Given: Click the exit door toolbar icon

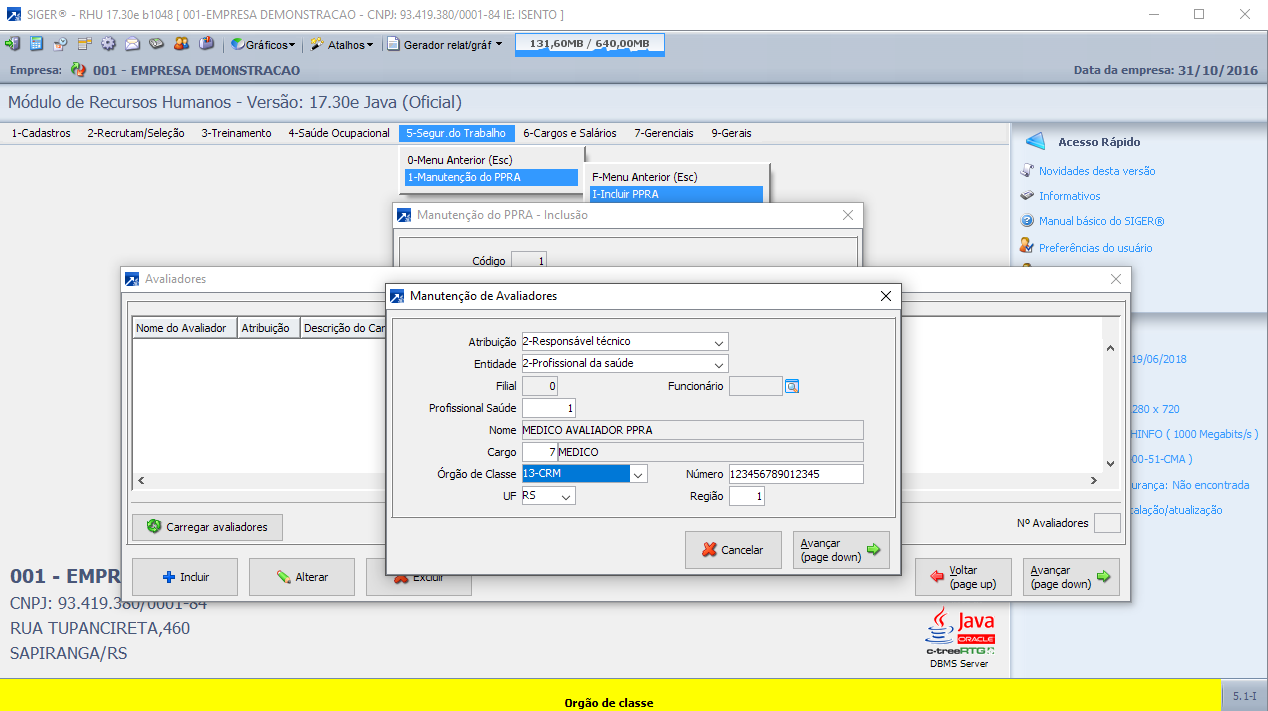Looking at the screenshot, I should [x=13, y=44].
